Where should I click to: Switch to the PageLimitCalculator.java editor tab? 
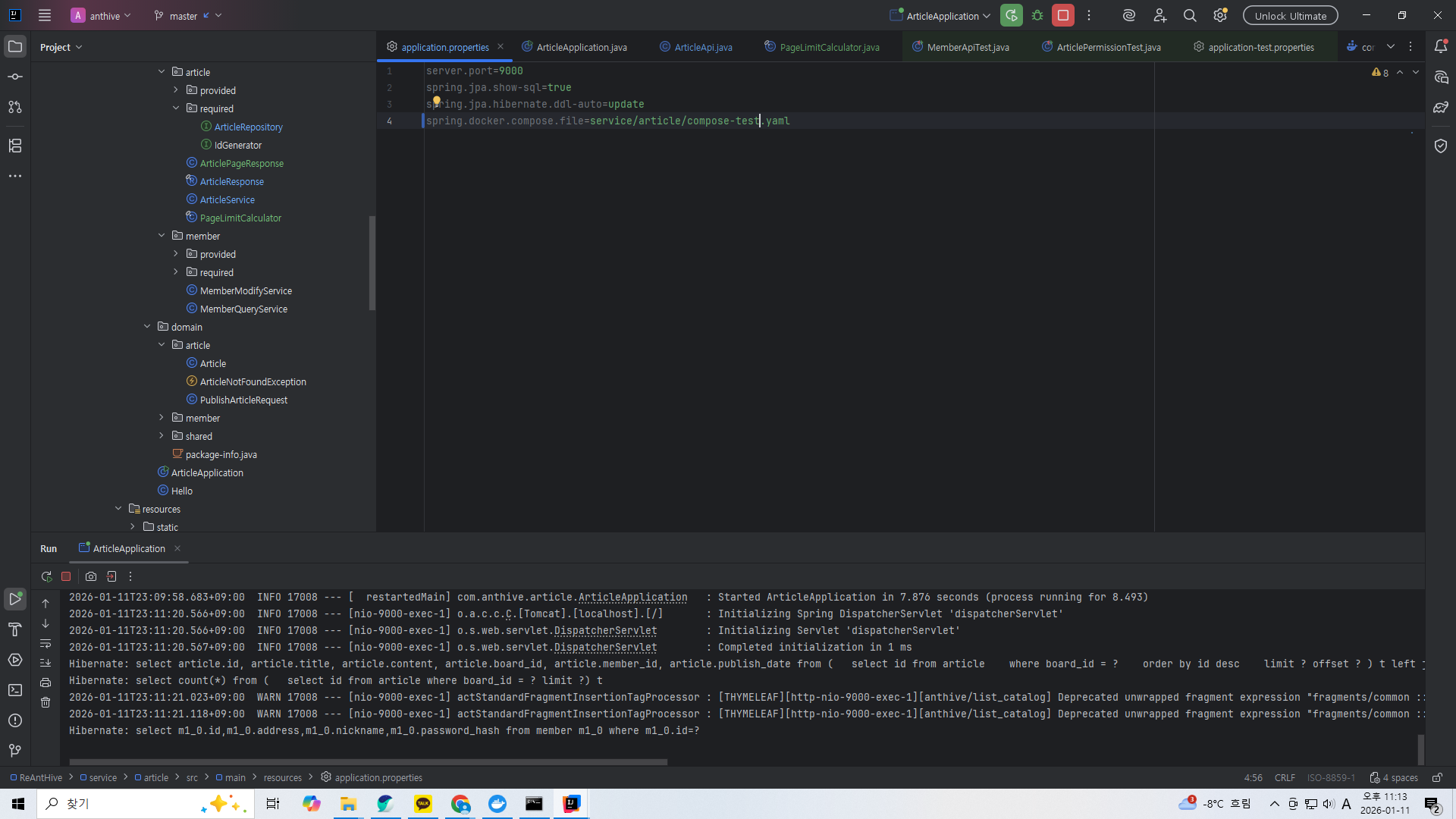click(x=829, y=47)
